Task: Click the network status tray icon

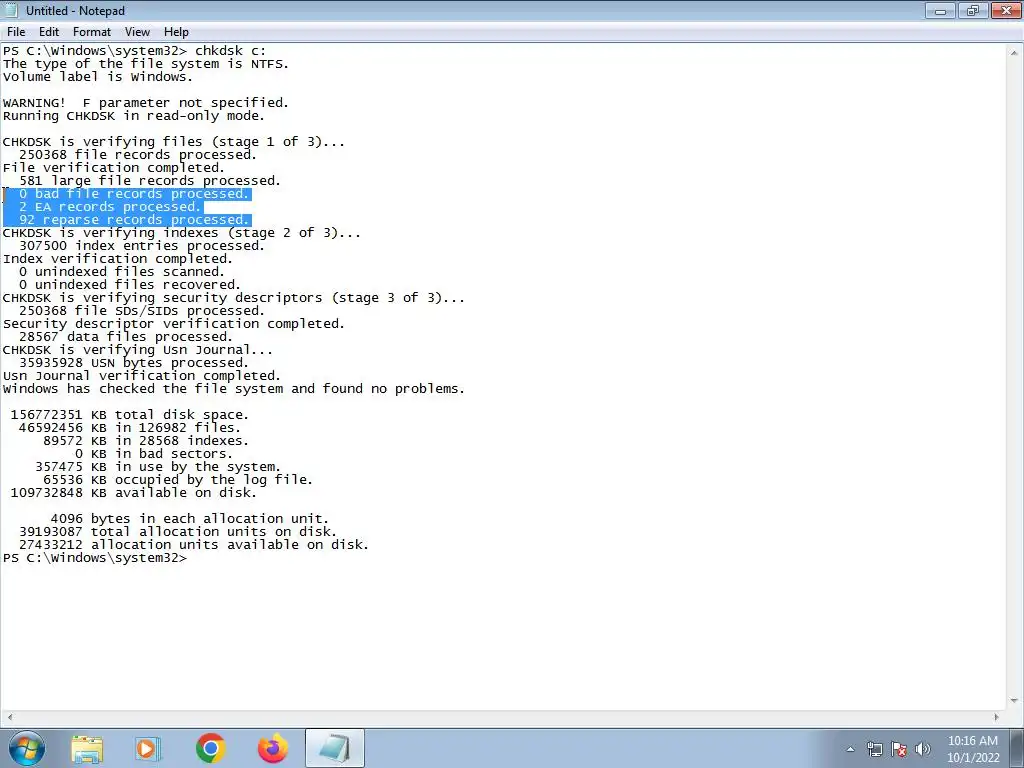Action: coord(874,749)
